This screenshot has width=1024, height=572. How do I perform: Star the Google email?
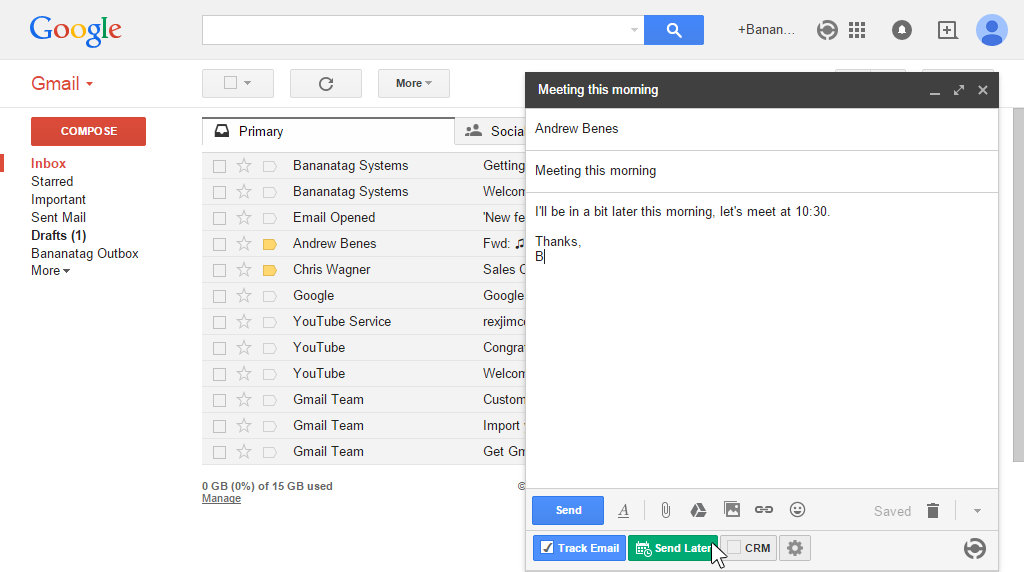point(244,296)
